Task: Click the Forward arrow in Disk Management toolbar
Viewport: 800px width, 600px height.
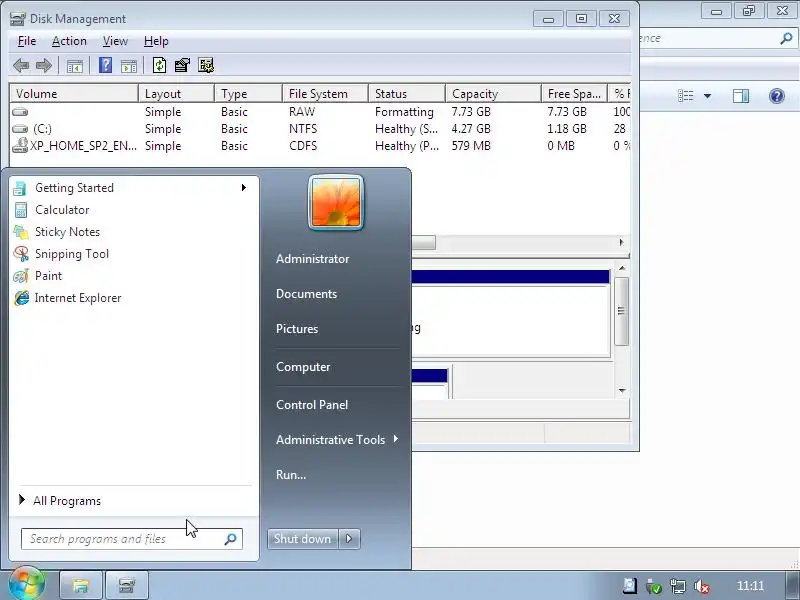Action: coord(44,65)
